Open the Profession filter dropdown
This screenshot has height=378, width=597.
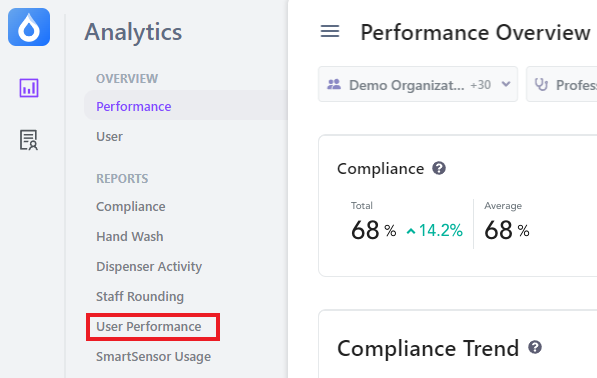point(562,84)
